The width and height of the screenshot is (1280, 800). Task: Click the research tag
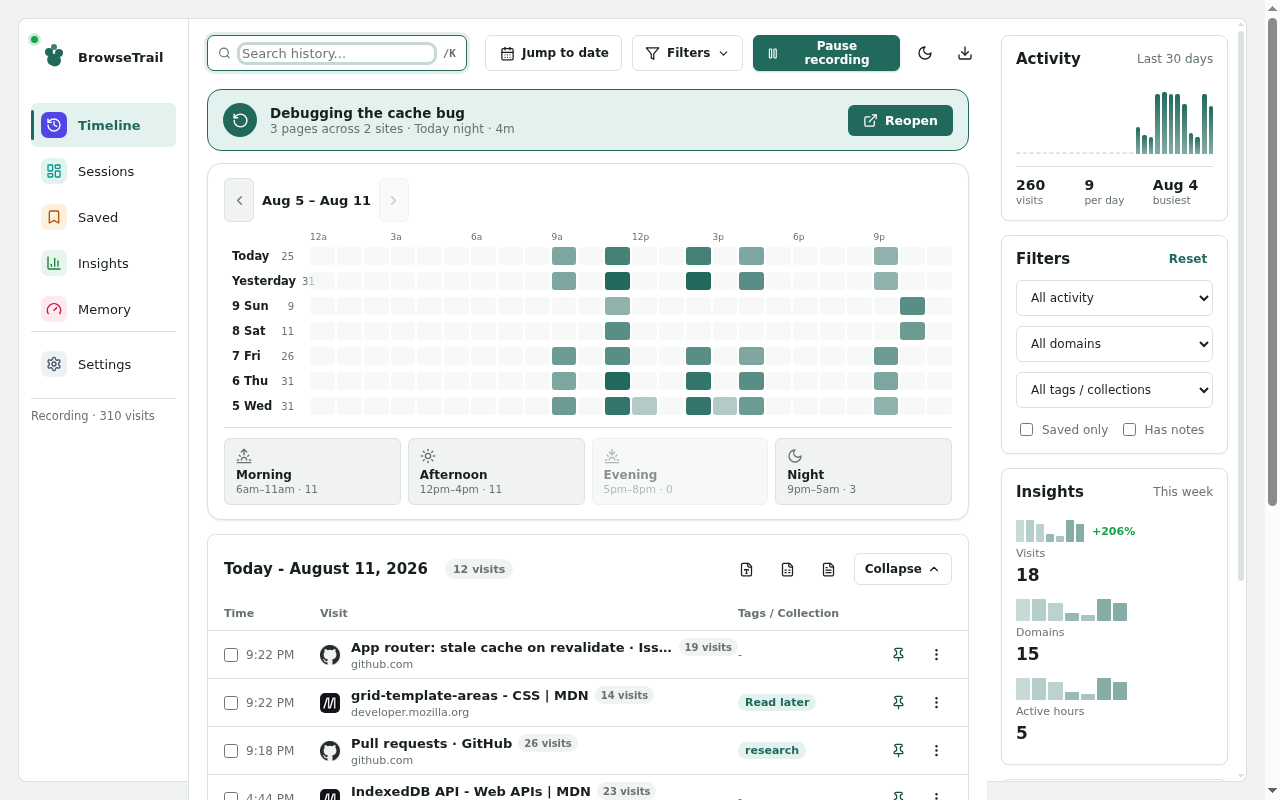772,750
